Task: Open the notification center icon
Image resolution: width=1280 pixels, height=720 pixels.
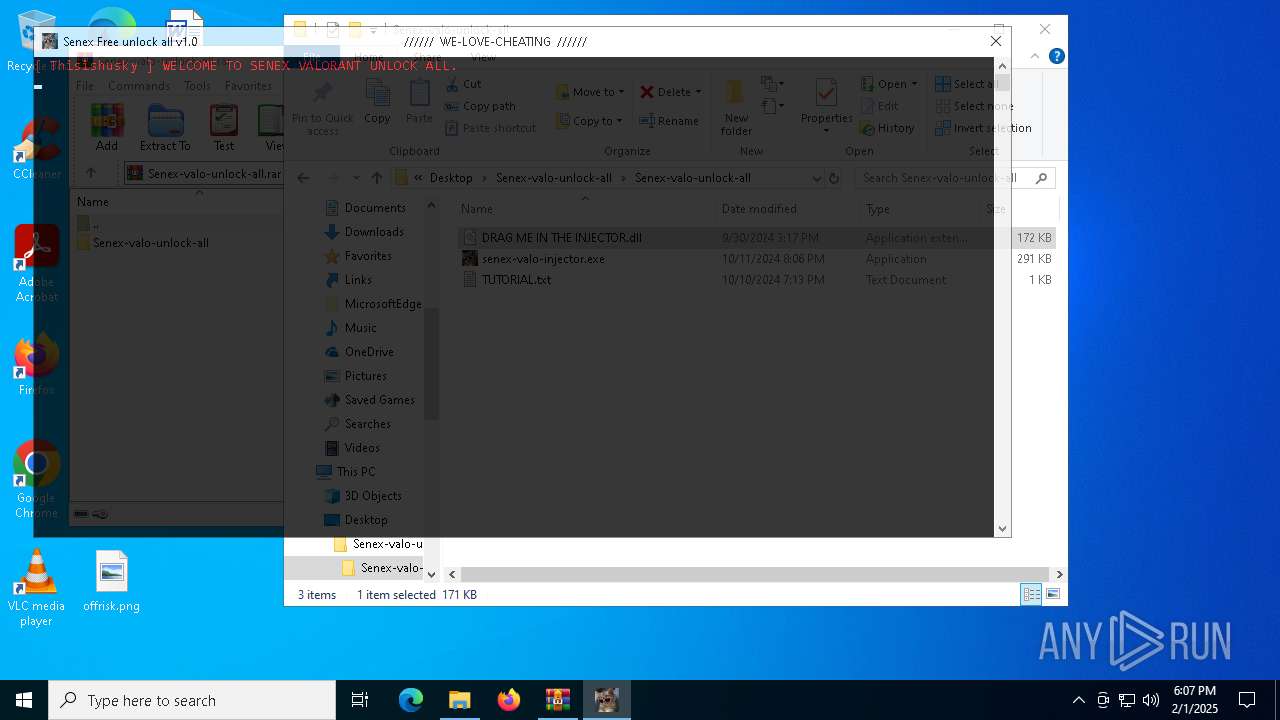Action: click(1247, 700)
